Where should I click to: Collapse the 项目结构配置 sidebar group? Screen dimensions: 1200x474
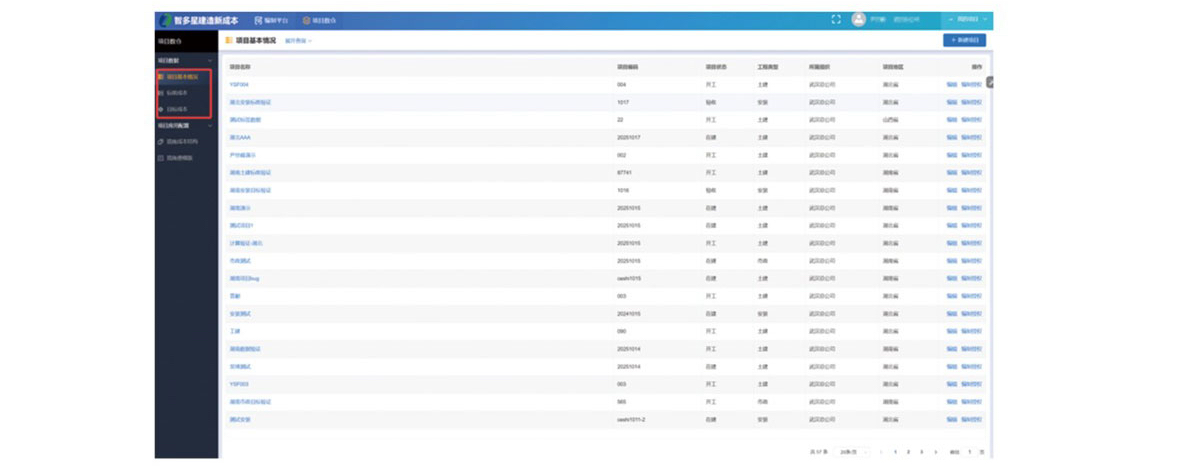[209, 126]
